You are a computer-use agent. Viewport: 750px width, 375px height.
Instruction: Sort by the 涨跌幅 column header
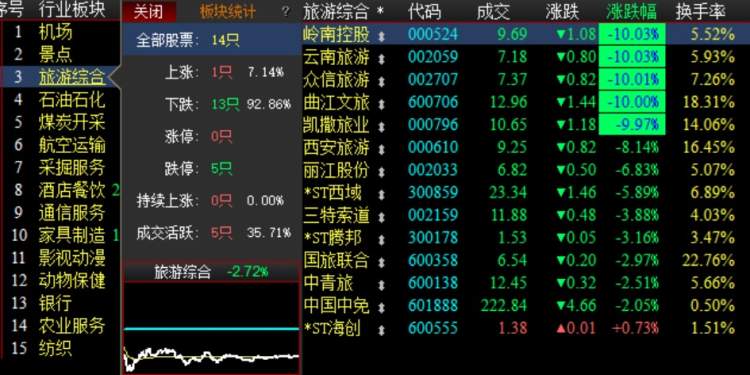631,11
